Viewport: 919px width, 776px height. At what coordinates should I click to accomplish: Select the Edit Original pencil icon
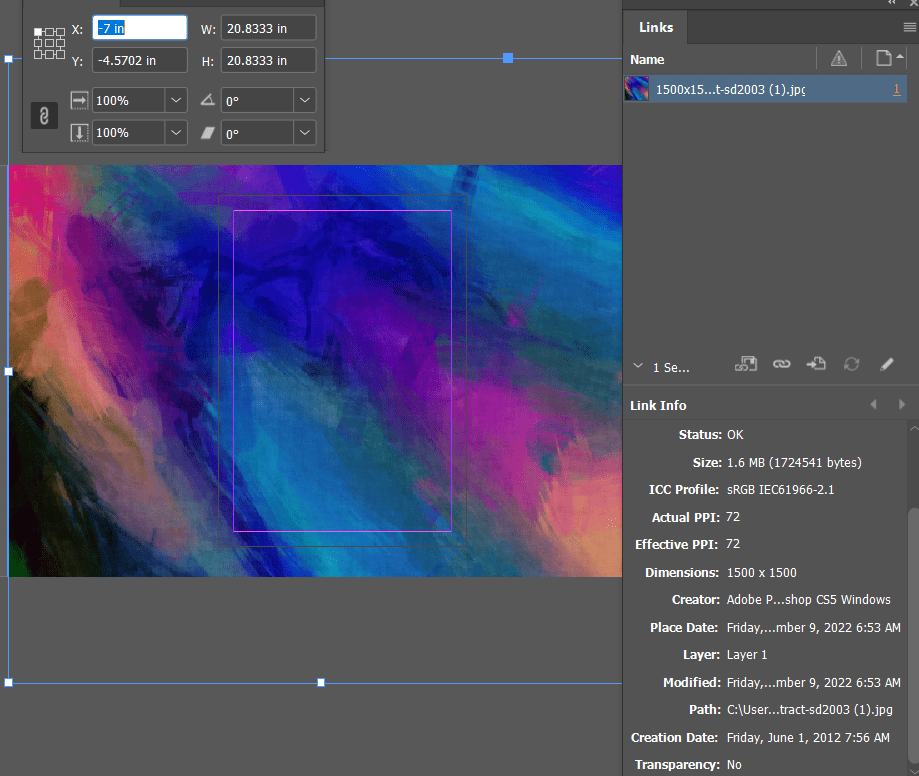pyautogui.click(x=886, y=364)
